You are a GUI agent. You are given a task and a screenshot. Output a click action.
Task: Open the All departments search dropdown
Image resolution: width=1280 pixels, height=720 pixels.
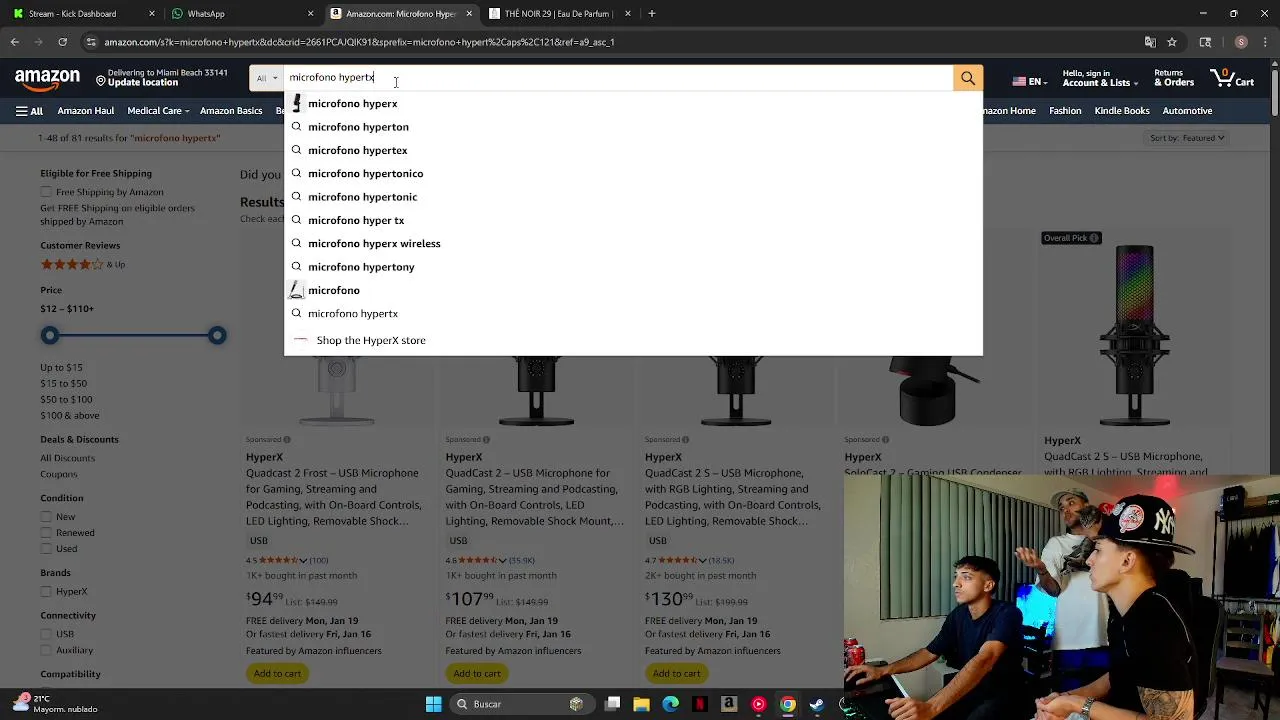click(267, 78)
